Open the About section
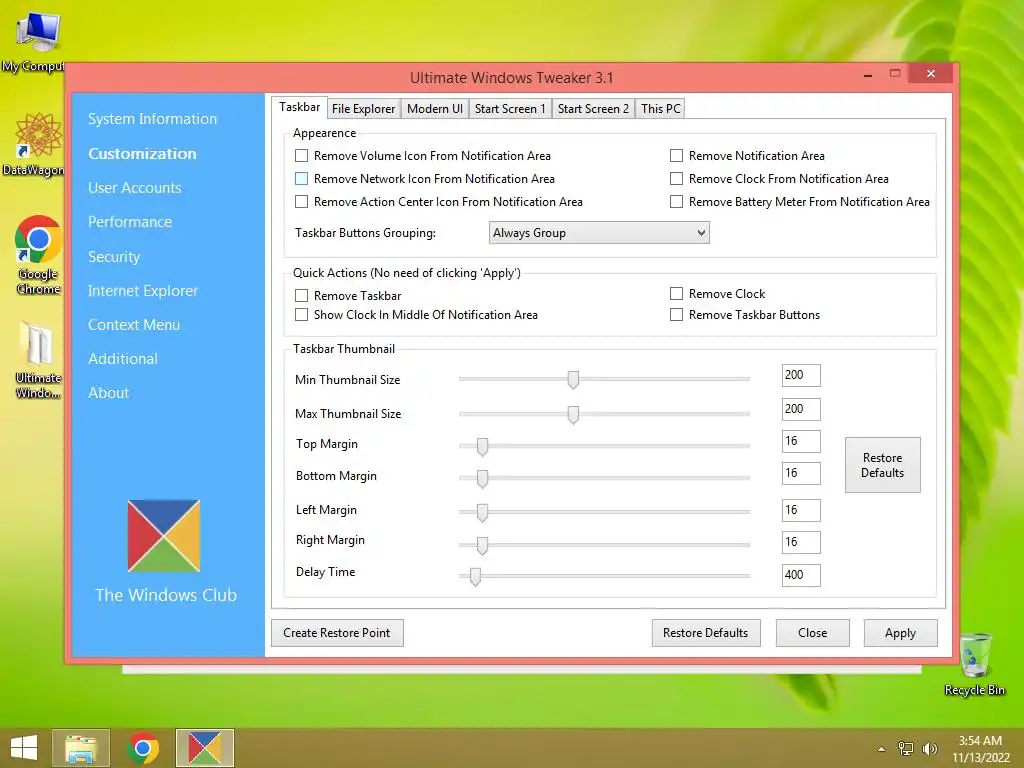This screenshot has height=768, width=1024. click(108, 392)
